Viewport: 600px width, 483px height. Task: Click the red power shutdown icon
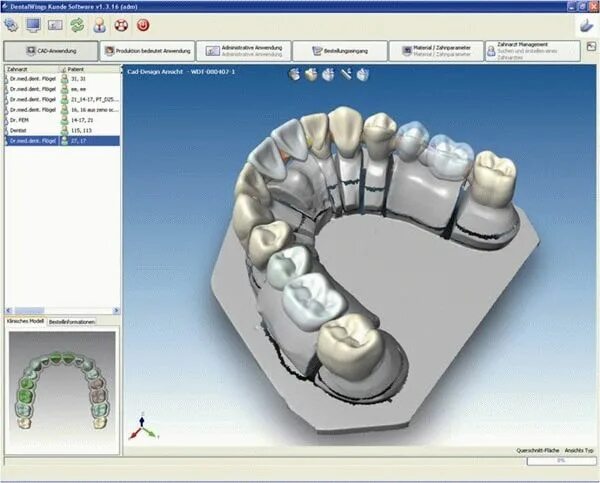[143, 25]
